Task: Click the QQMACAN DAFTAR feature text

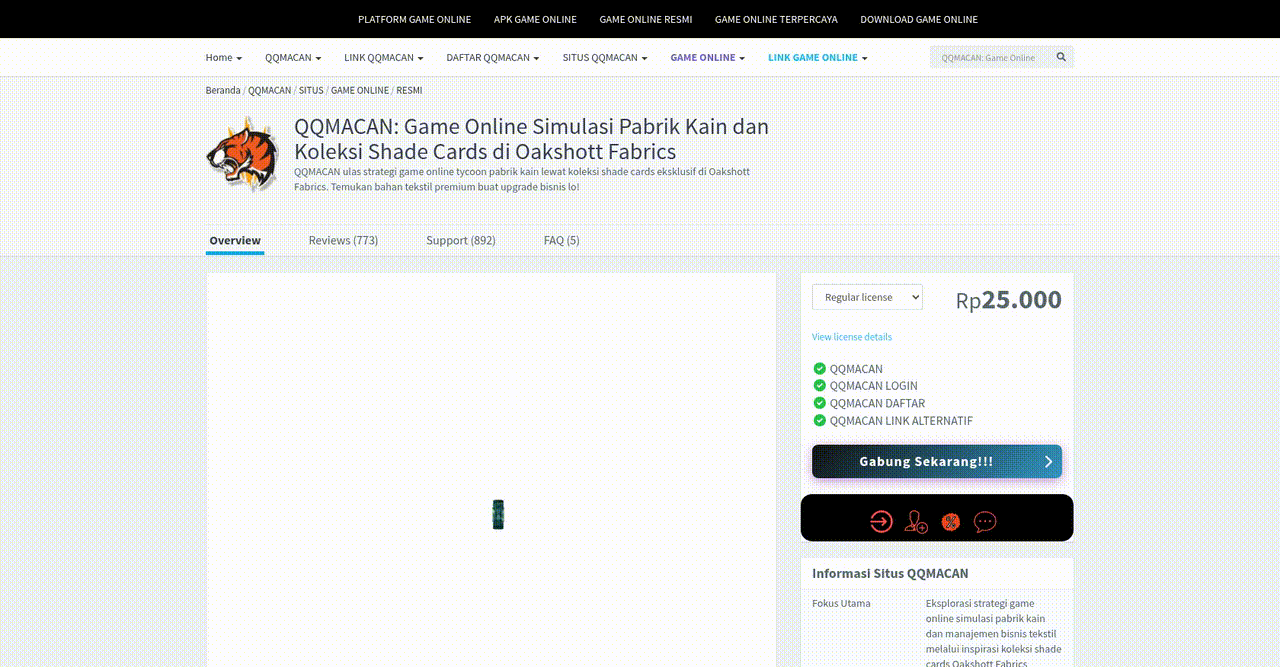Action: [x=877, y=403]
